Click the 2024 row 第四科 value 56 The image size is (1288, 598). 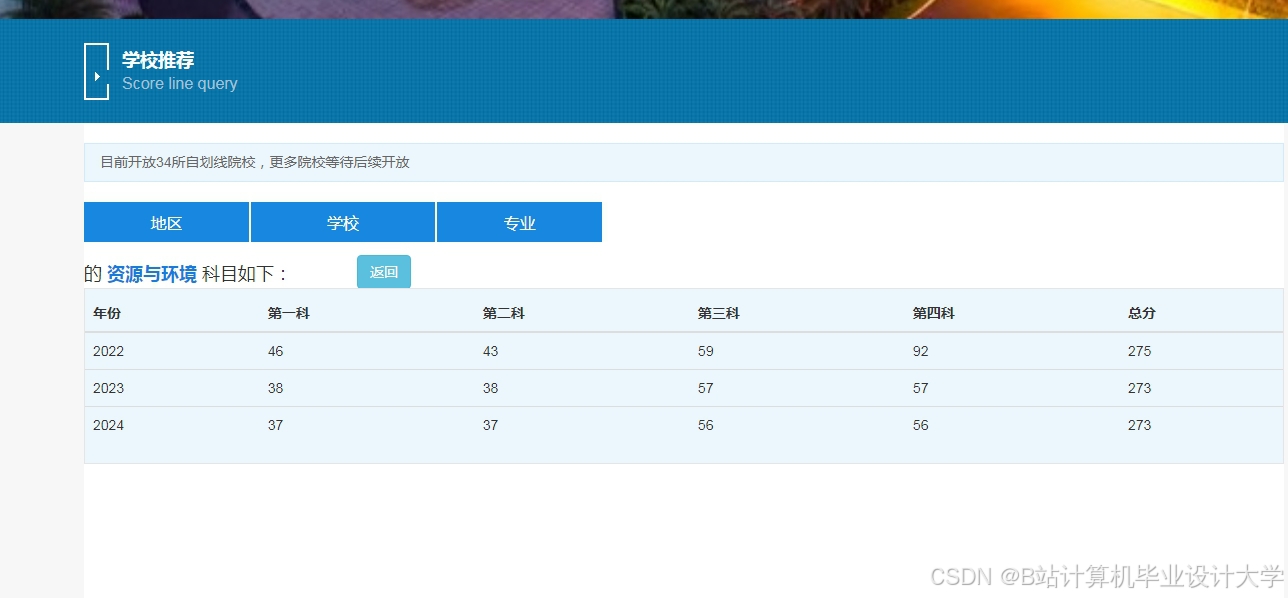[x=921, y=425]
